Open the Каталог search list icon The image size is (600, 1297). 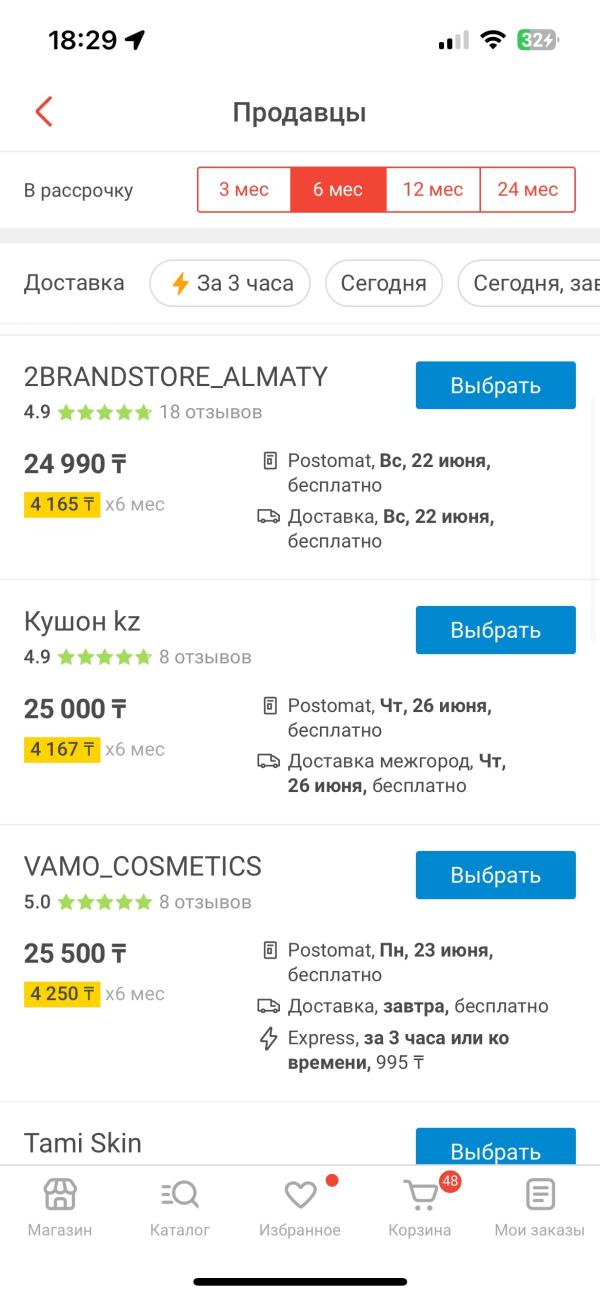pos(180,1194)
